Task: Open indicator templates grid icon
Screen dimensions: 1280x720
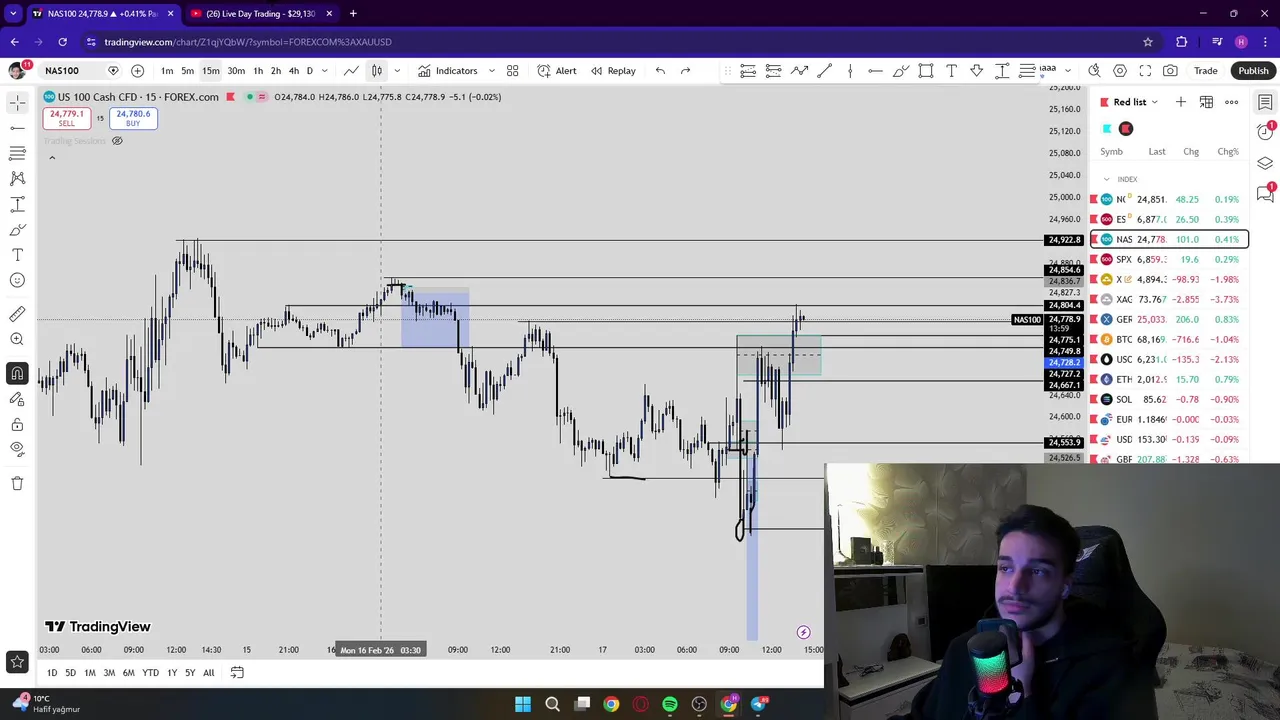Action: pos(512,71)
